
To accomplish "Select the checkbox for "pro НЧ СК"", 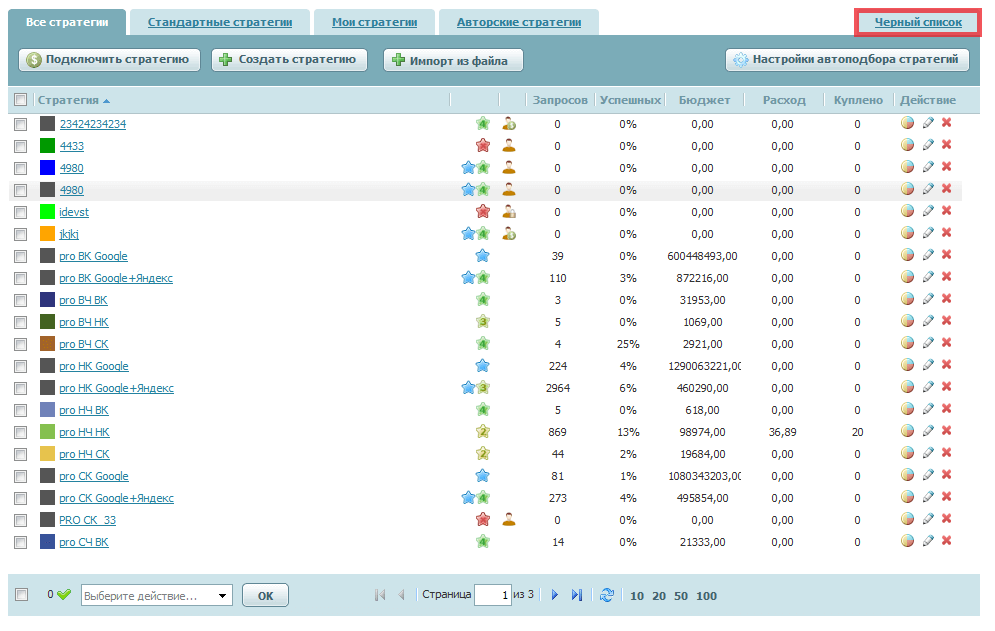I will [x=21, y=454].
